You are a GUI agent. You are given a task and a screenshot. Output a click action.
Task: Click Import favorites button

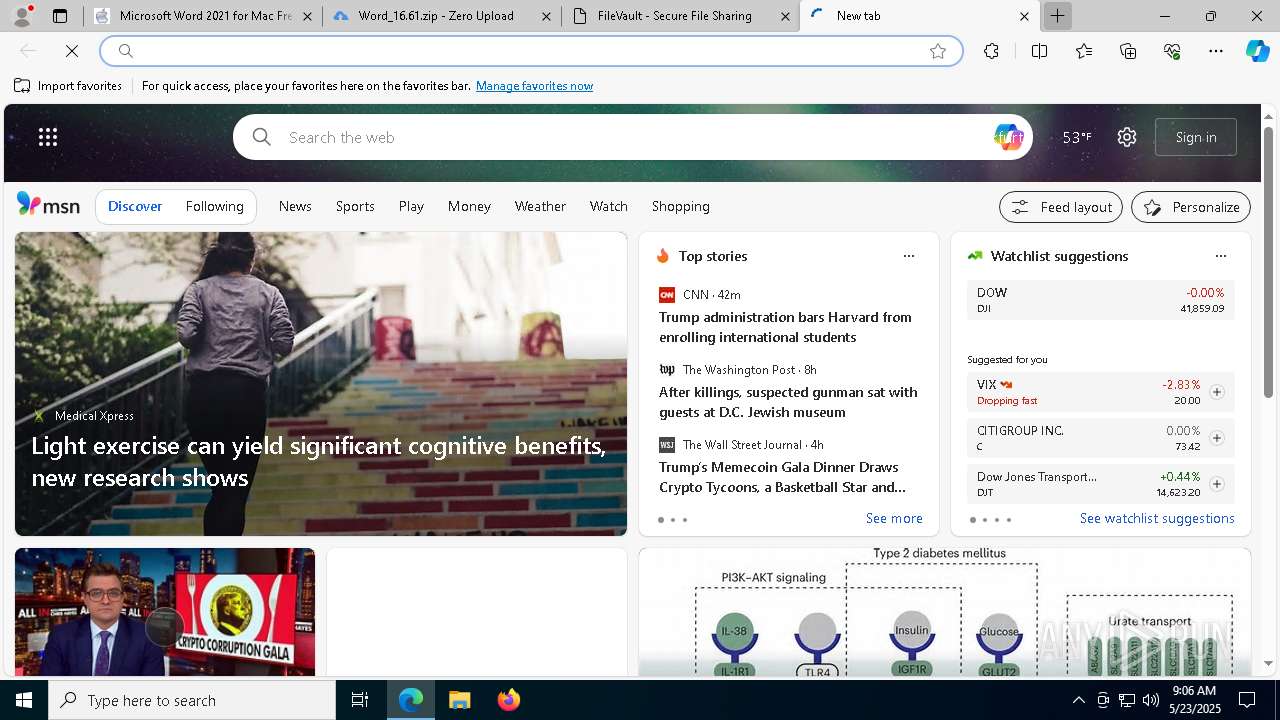coord(68,86)
